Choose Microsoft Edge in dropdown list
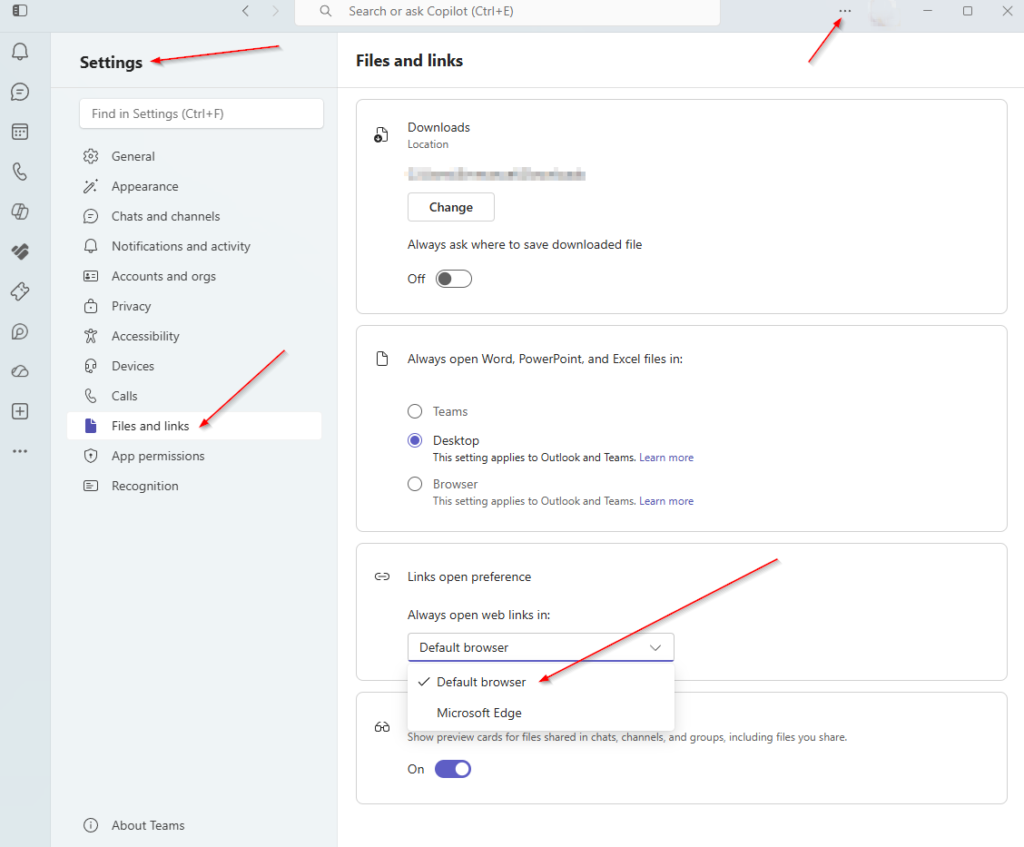This screenshot has height=847, width=1024. pyautogui.click(x=541, y=712)
